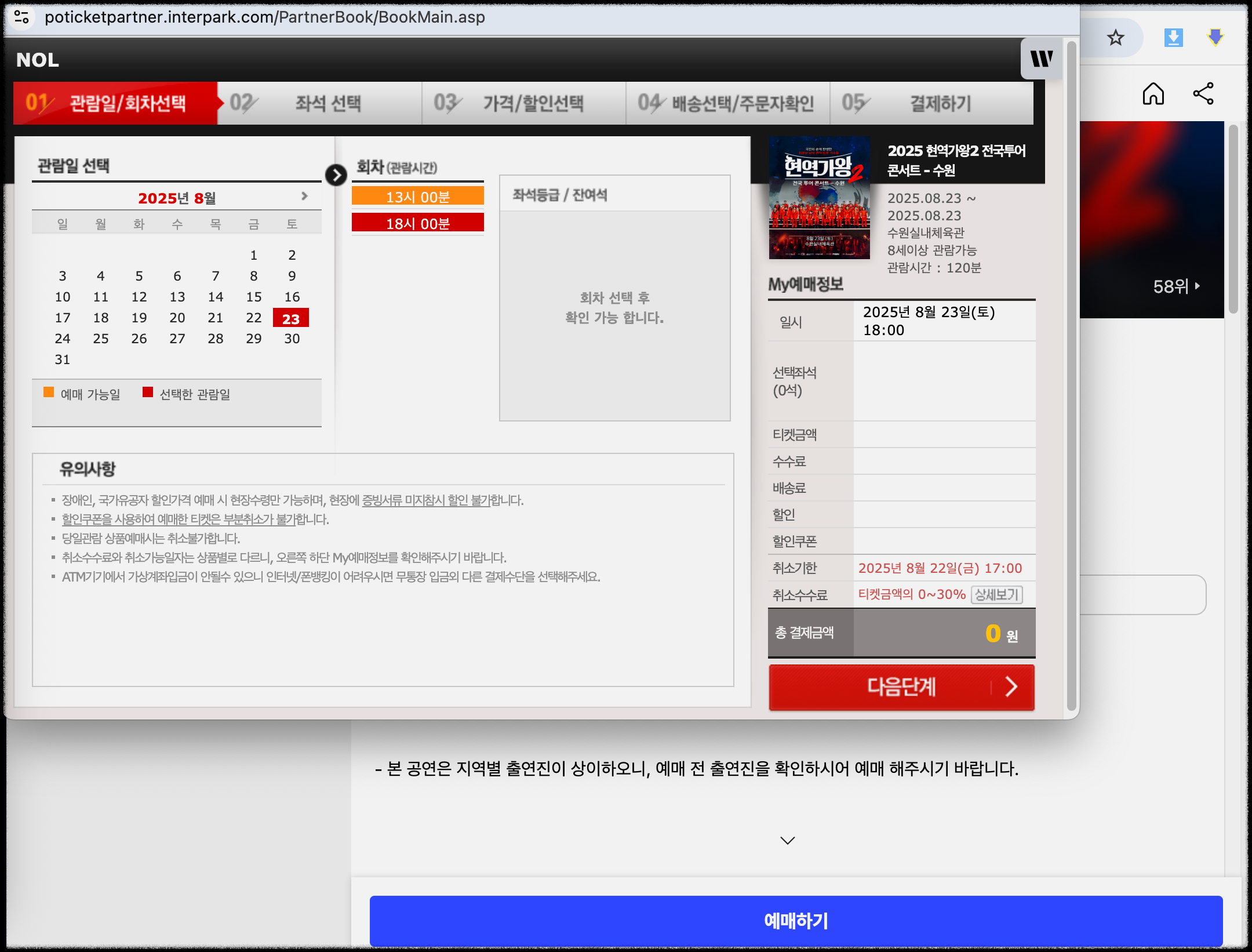Click the concert poster thumbnail
The height and width of the screenshot is (952, 1252).
coord(819,198)
